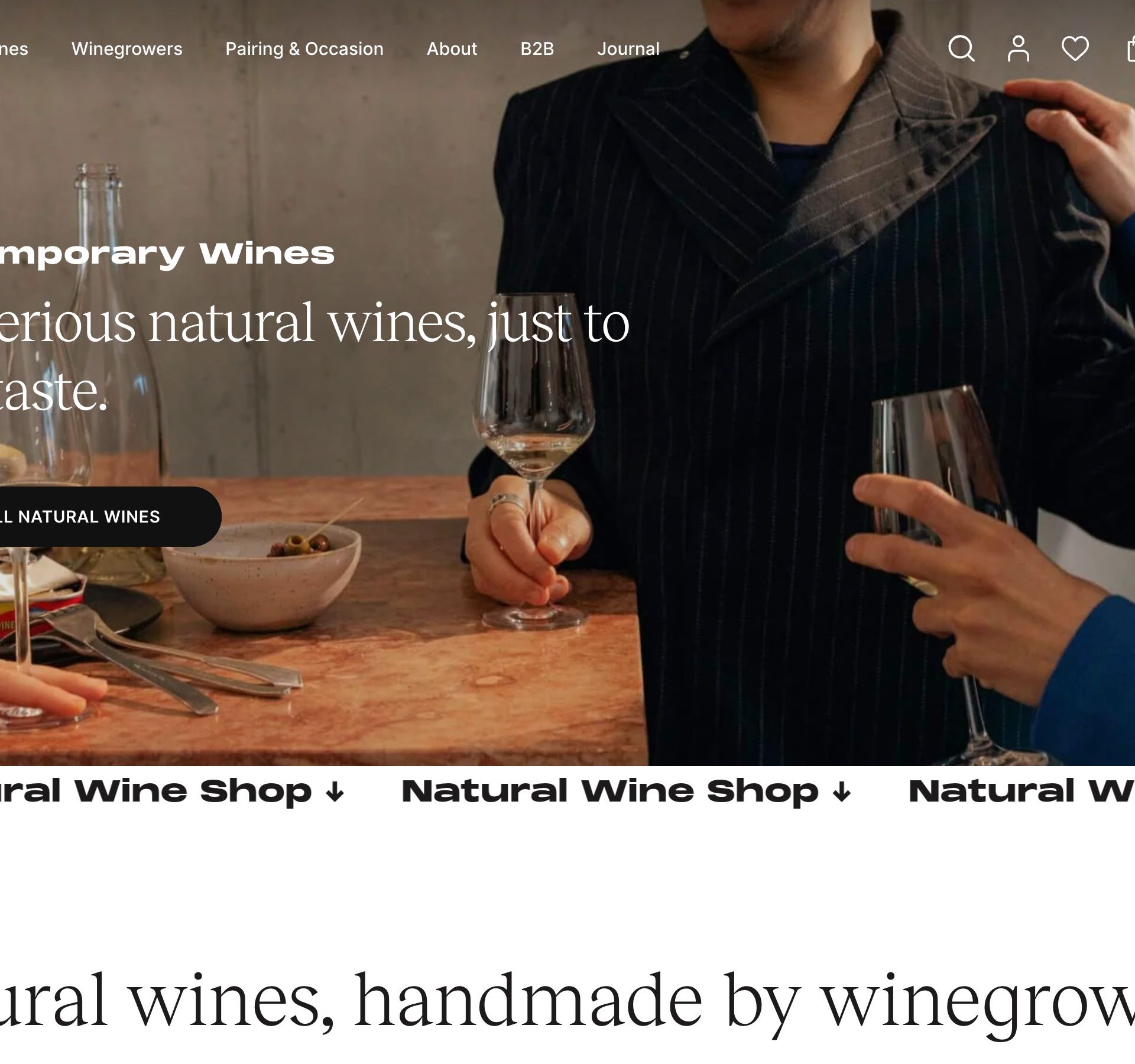This screenshot has width=1135, height=1064.
Task: Open the user account icon
Action: [1018, 48]
